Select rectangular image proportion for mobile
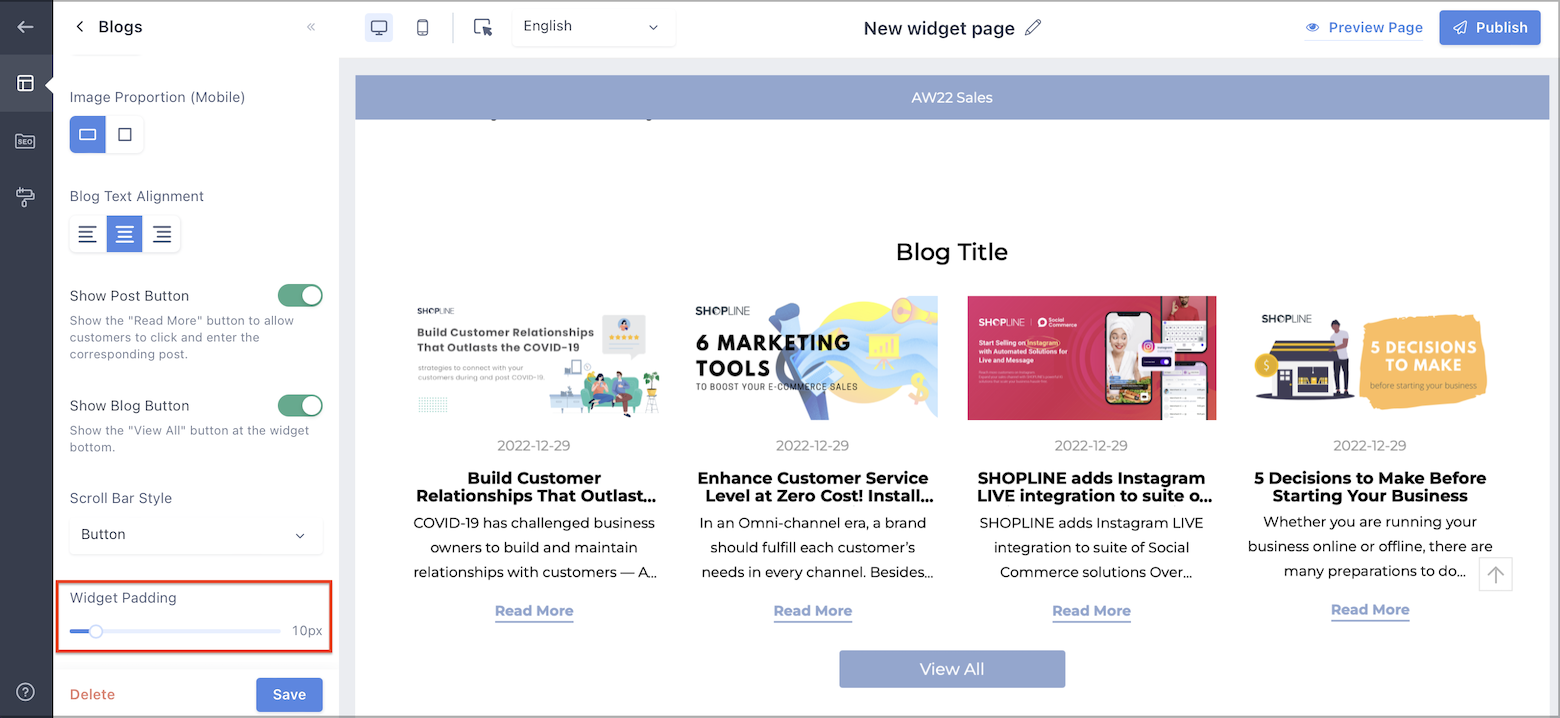Viewport: 1560px width, 718px height. pyautogui.click(x=88, y=134)
